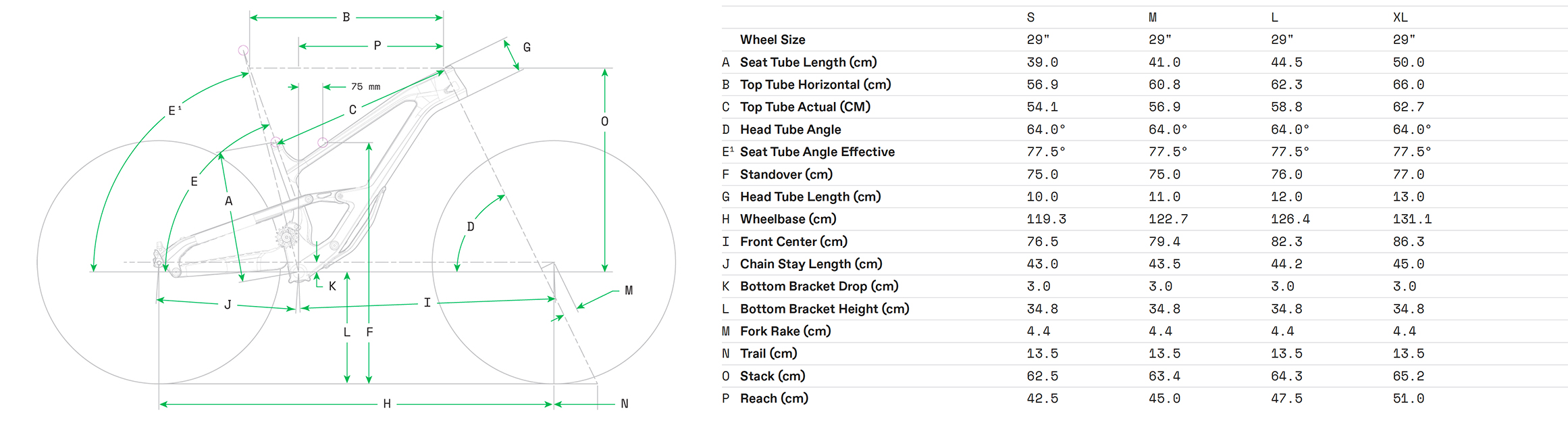Click the Fork Rake row label
The image size is (1568, 427).
[785, 332]
